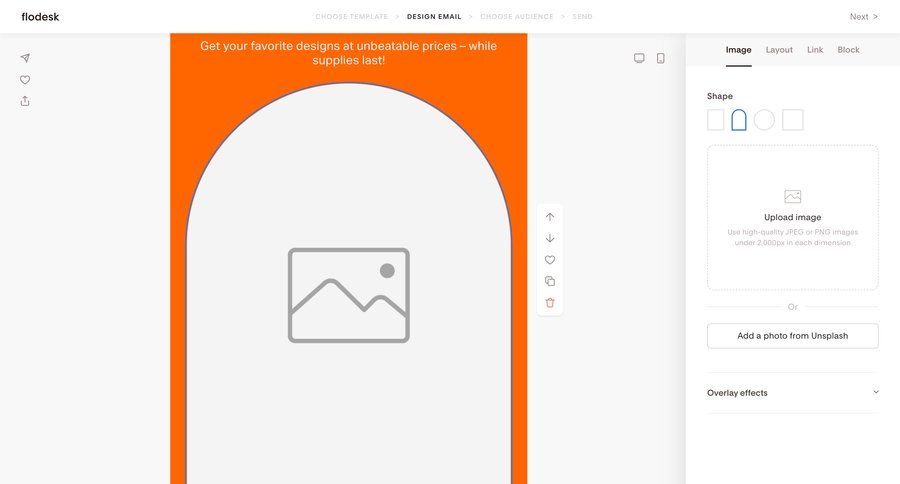
Task: Click Add a photo from Unsplash
Action: (793, 336)
